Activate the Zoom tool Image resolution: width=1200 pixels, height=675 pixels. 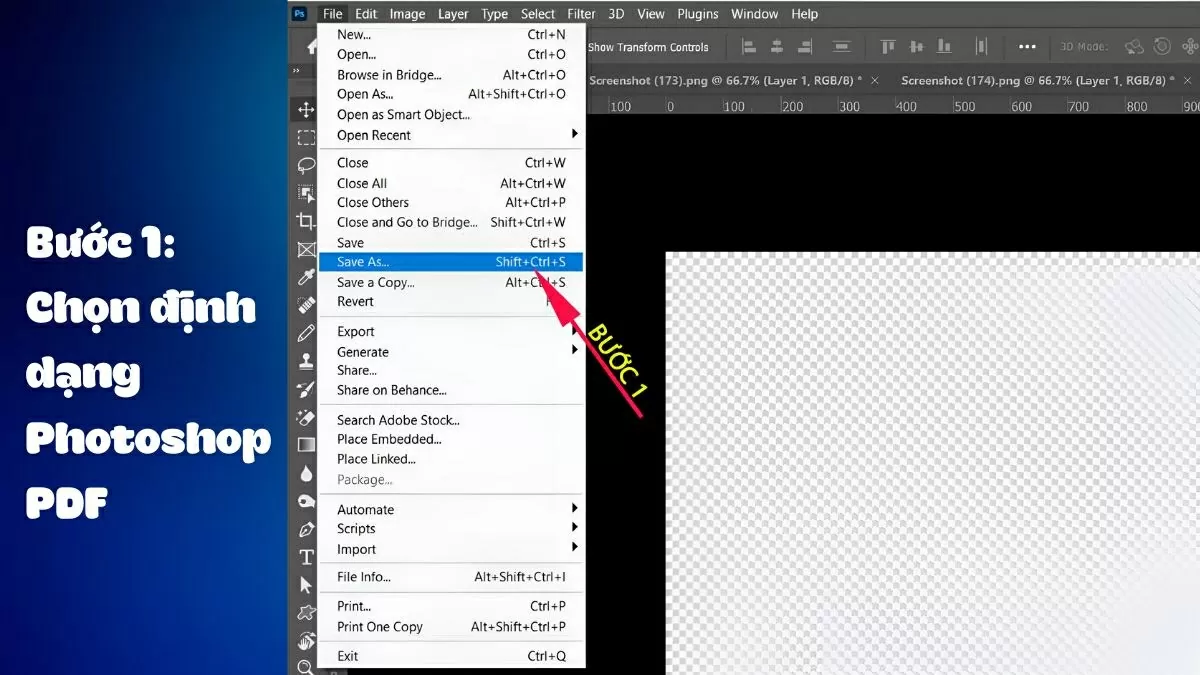[x=305, y=665]
